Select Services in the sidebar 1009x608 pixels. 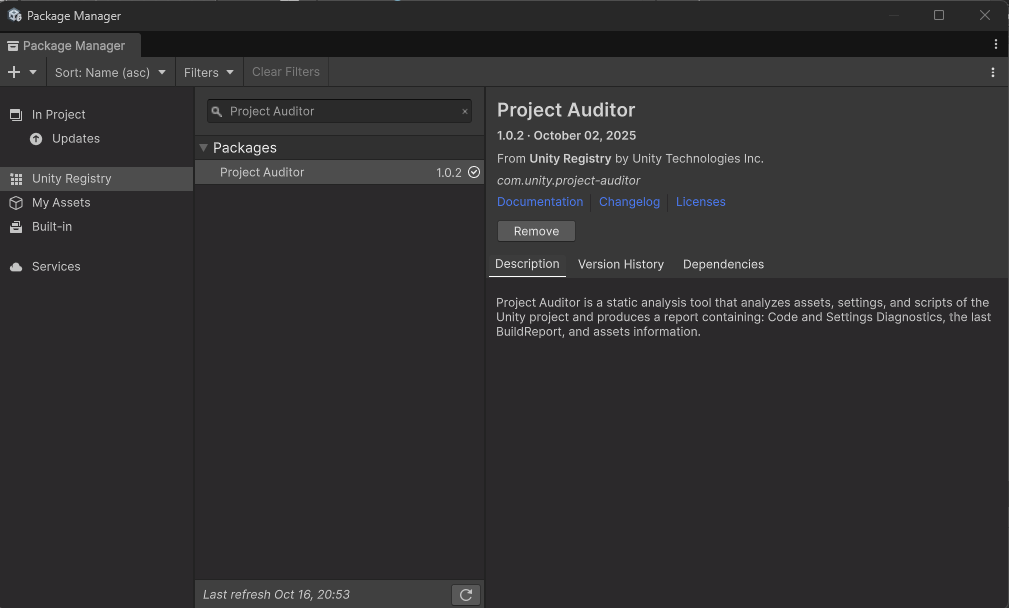[x=97, y=266]
